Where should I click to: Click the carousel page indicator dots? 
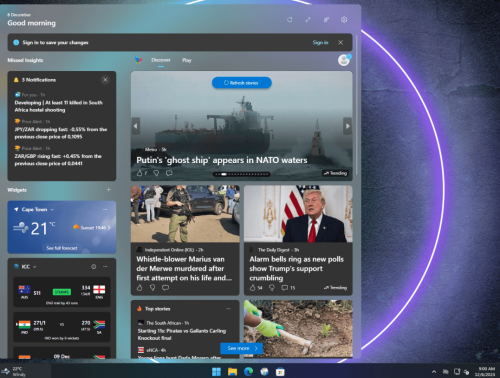pyautogui.click(x=241, y=174)
